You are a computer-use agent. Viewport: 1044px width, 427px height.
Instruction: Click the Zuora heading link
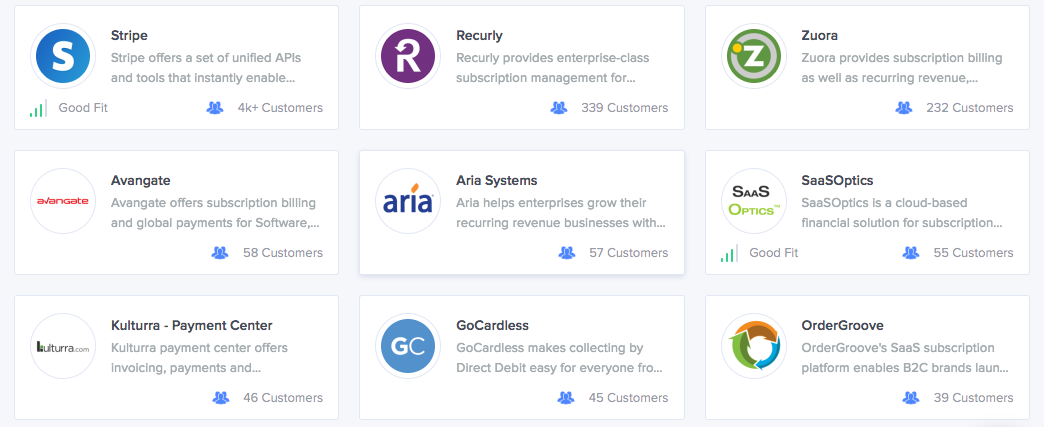(820, 35)
